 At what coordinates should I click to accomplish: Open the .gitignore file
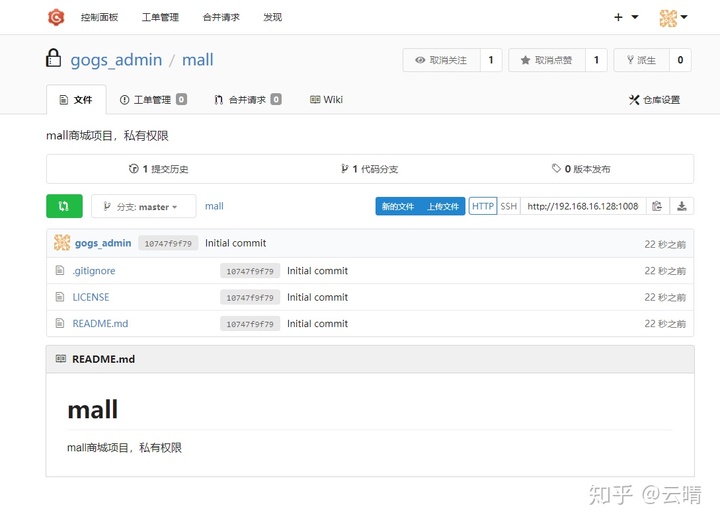94,271
